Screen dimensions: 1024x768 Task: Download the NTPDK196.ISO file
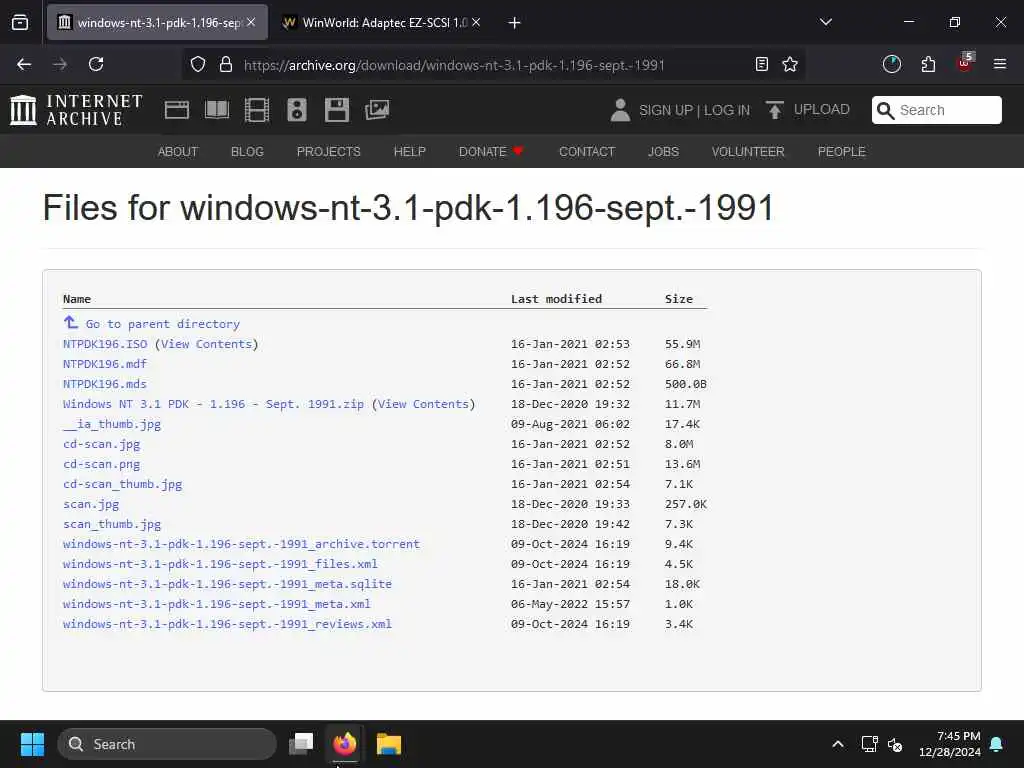tap(105, 344)
